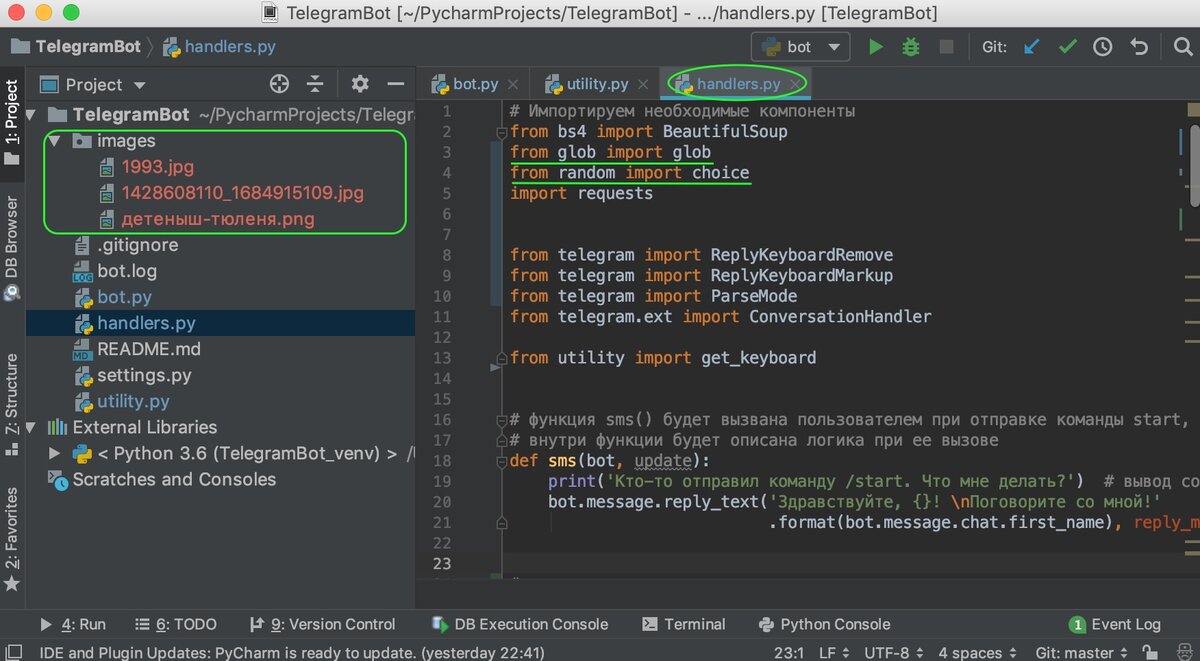Commit changes with the green Git checkmark
Image resolution: width=1200 pixels, height=661 pixels.
coord(1068,46)
